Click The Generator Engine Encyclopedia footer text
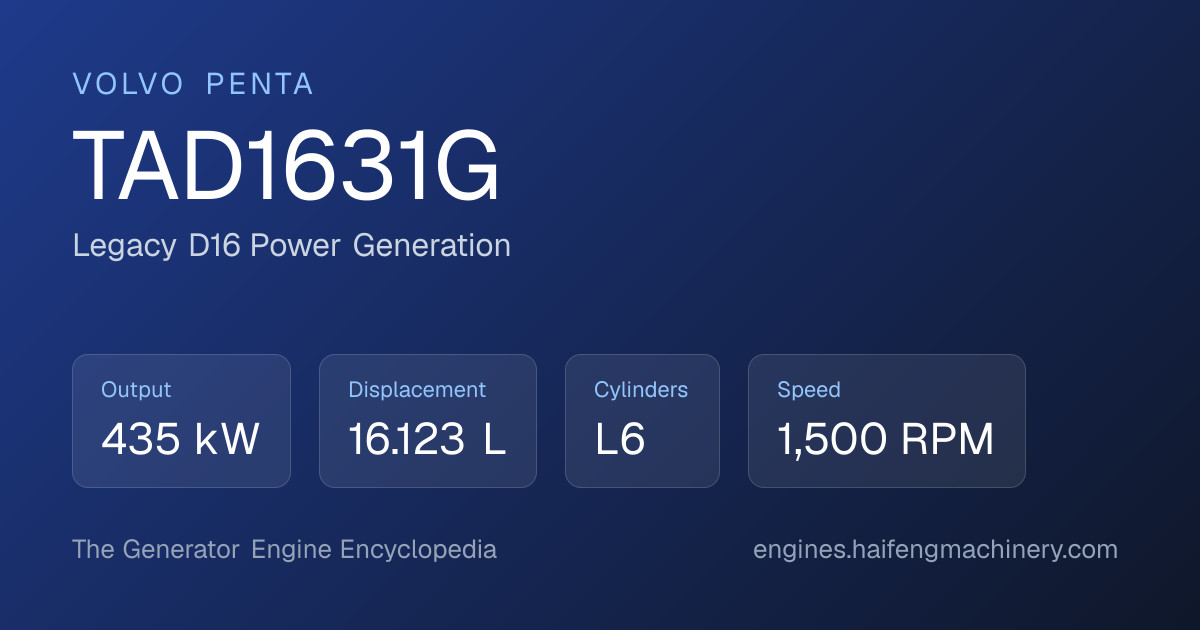The height and width of the screenshot is (630, 1200). pos(285,550)
